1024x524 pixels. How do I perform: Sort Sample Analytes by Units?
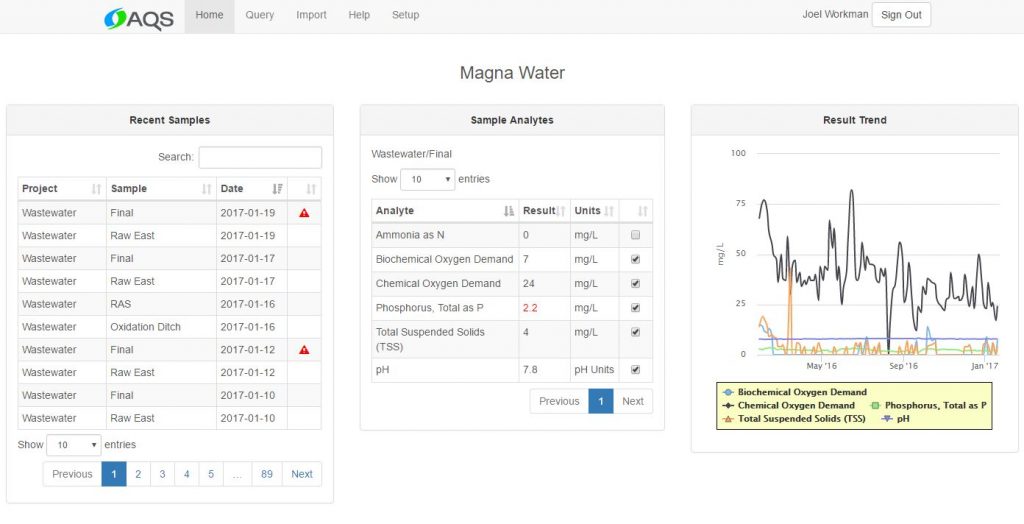[x=595, y=211]
